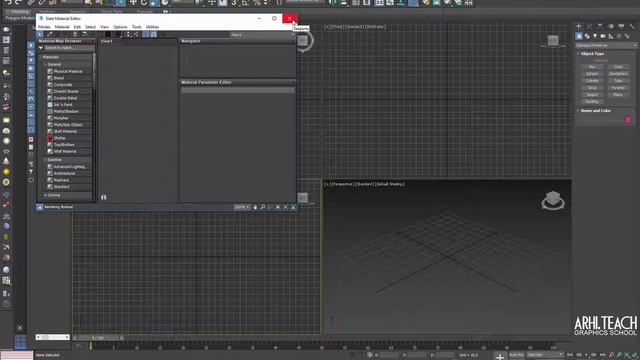Click the Teapot object type button
The height and width of the screenshot is (360, 640).
[x=592, y=95]
